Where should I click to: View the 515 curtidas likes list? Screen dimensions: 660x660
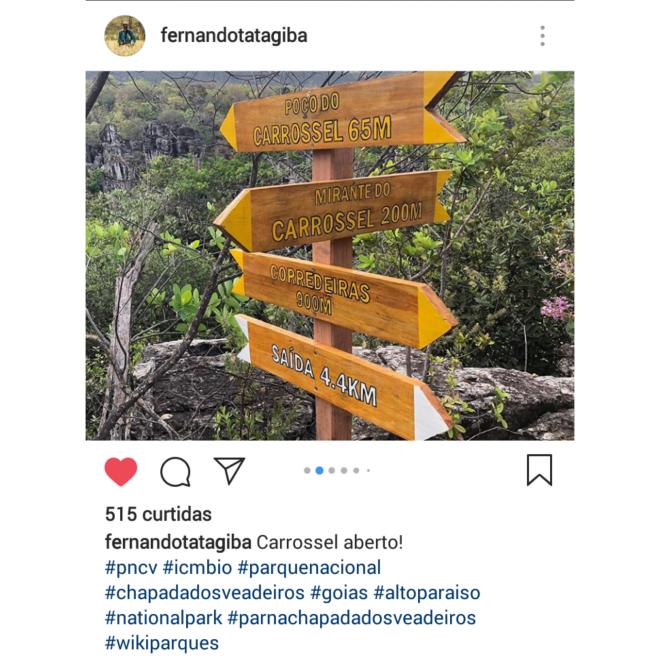[x=158, y=514]
